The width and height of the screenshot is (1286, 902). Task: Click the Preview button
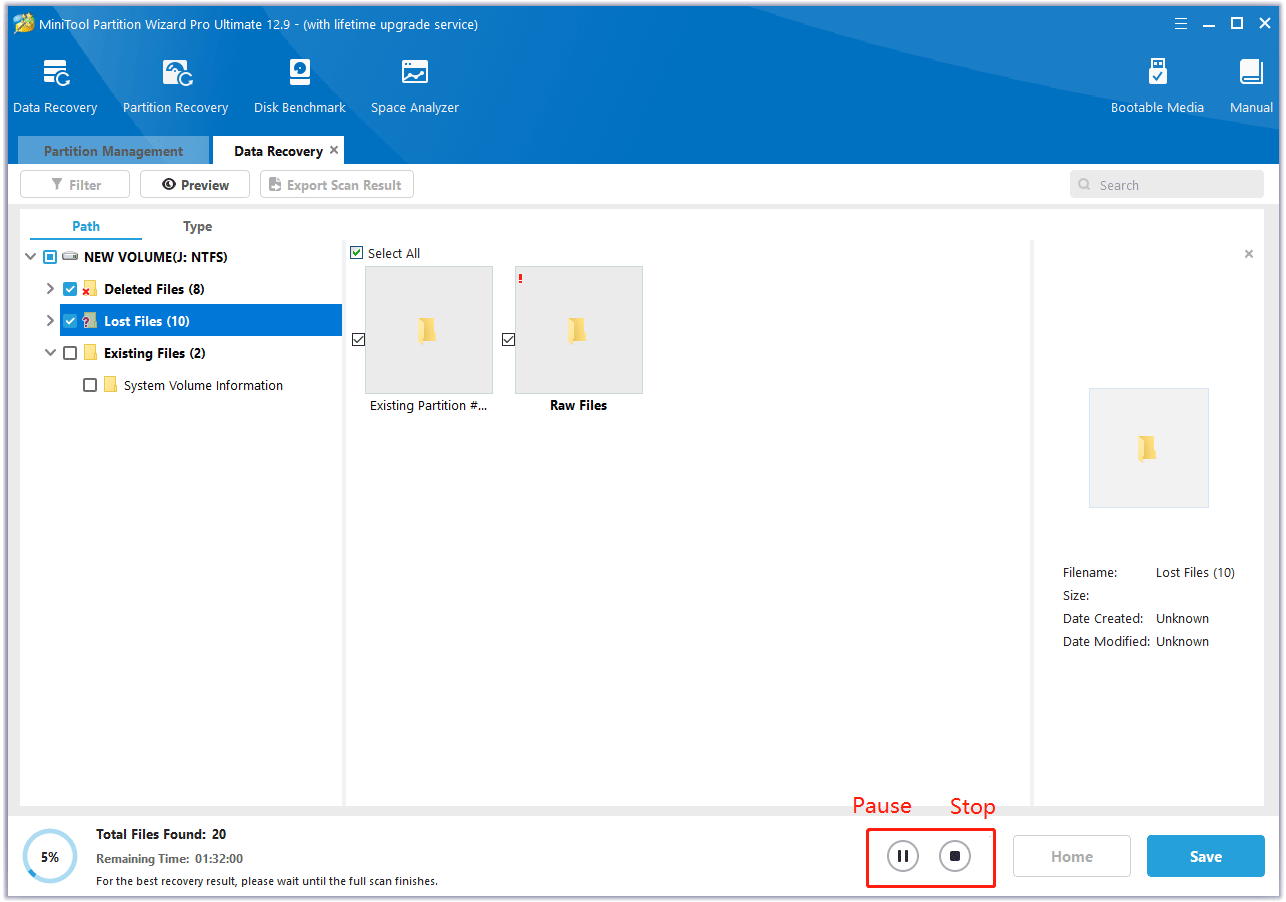pyautogui.click(x=195, y=184)
